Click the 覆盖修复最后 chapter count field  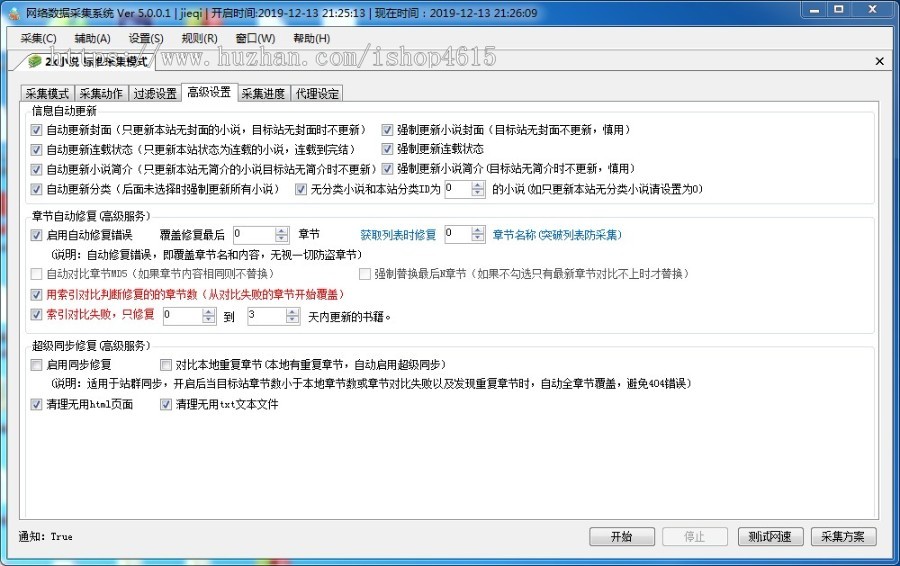(254, 234)
